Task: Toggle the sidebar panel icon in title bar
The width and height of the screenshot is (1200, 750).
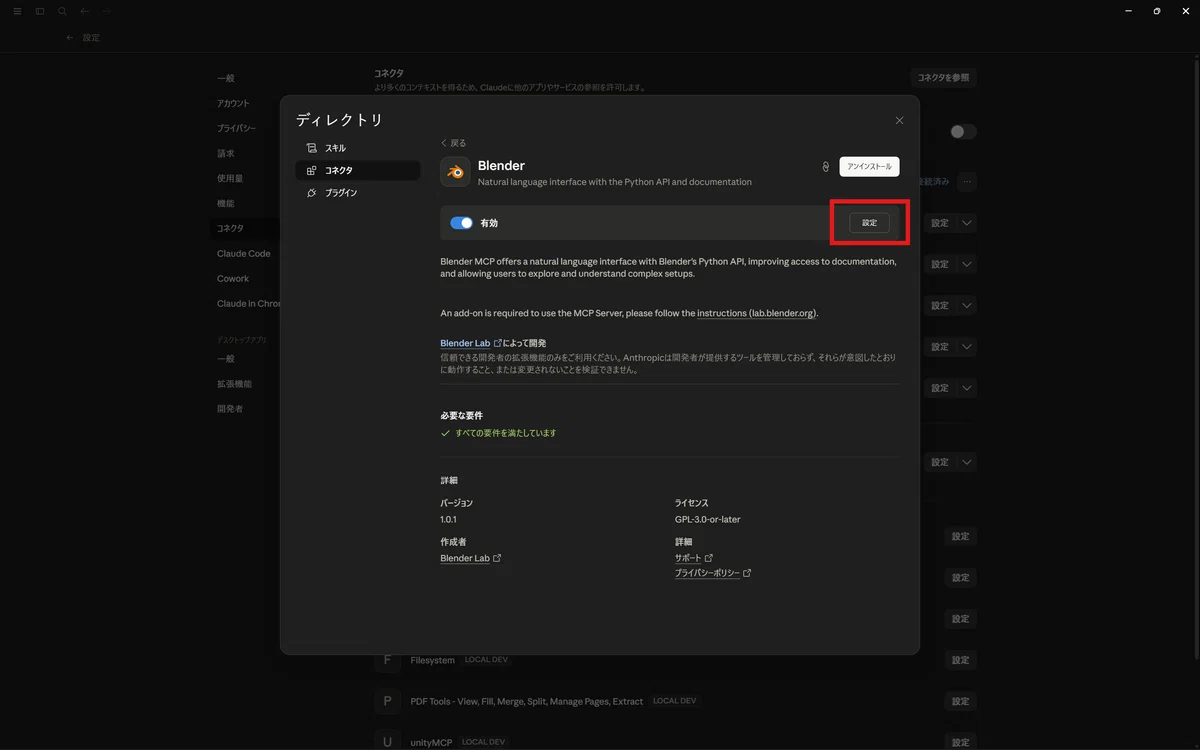Action: coord(40,11)
